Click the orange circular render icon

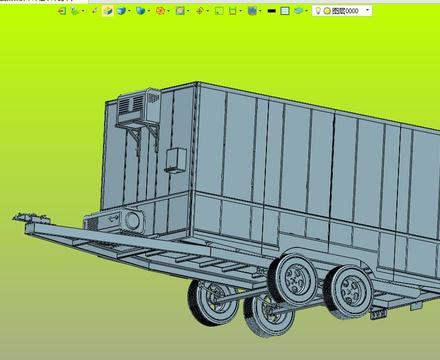click(x=160, y=11)
